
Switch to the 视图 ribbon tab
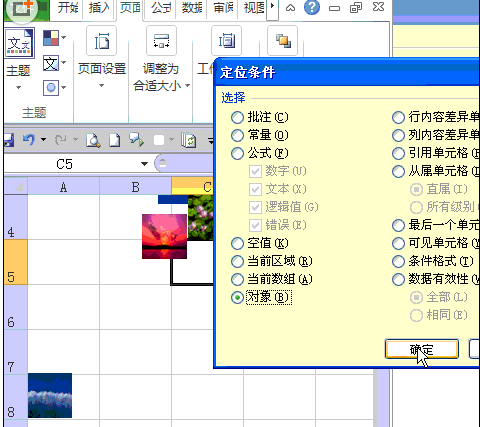254,8
